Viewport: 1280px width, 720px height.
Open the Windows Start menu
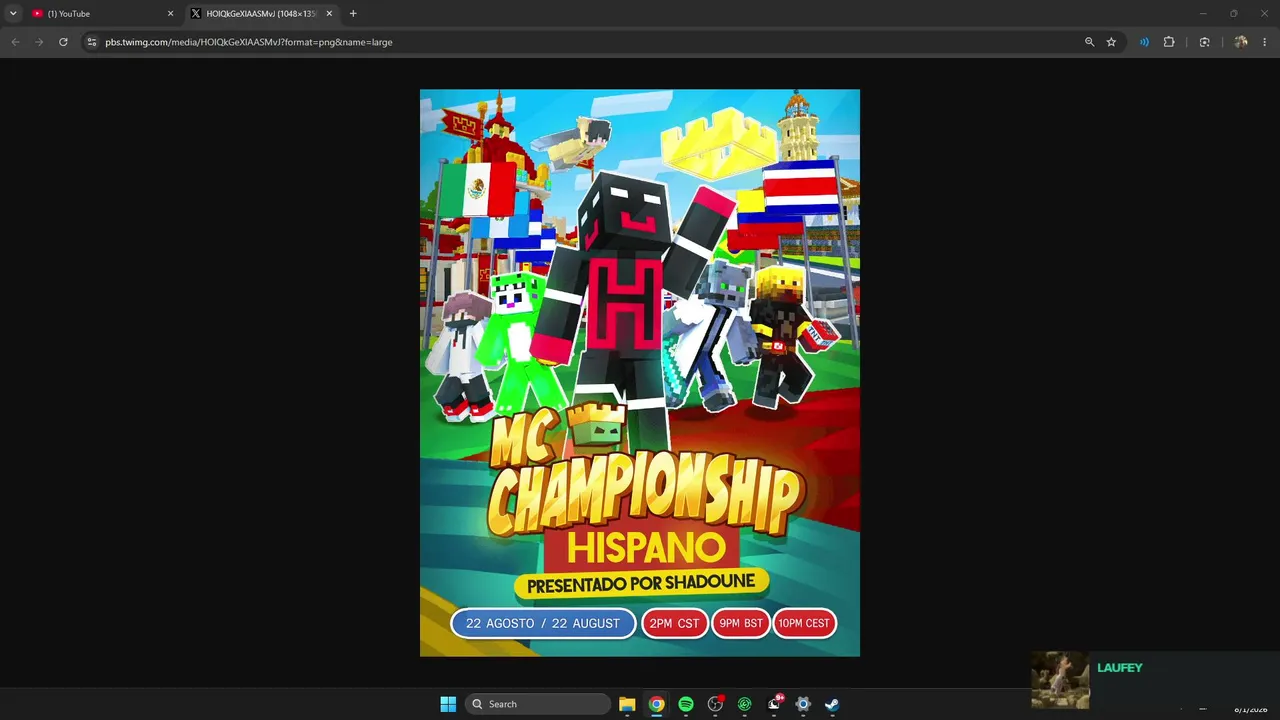tap(448, 704)
